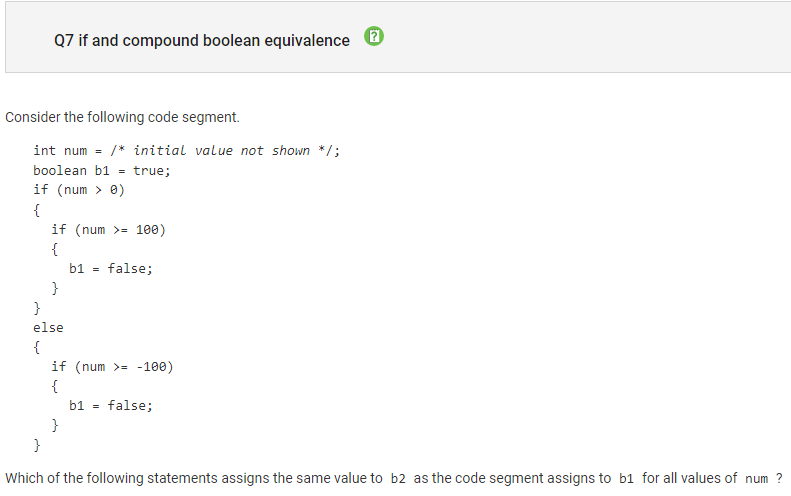
Task: Click the inline "num" code ending the question
Action: click(x=757, y=478)
